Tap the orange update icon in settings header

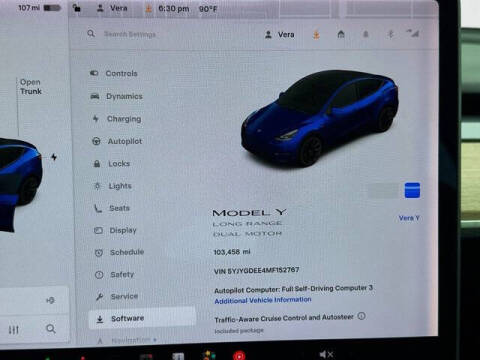[316, 35]
